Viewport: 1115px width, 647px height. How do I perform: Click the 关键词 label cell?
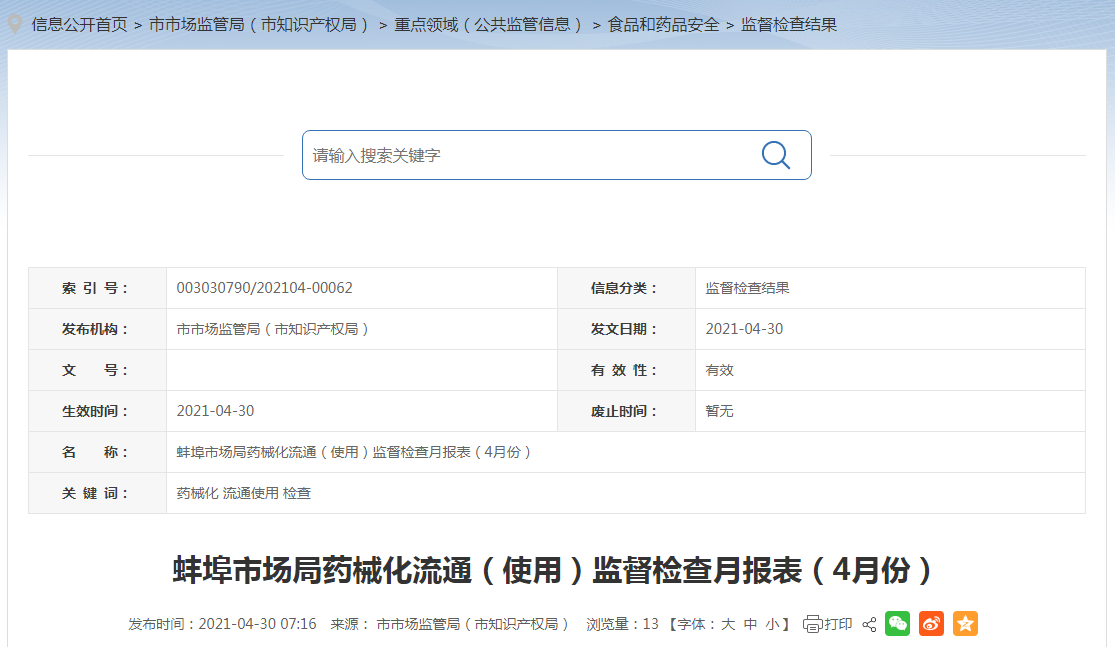point(97,493)
